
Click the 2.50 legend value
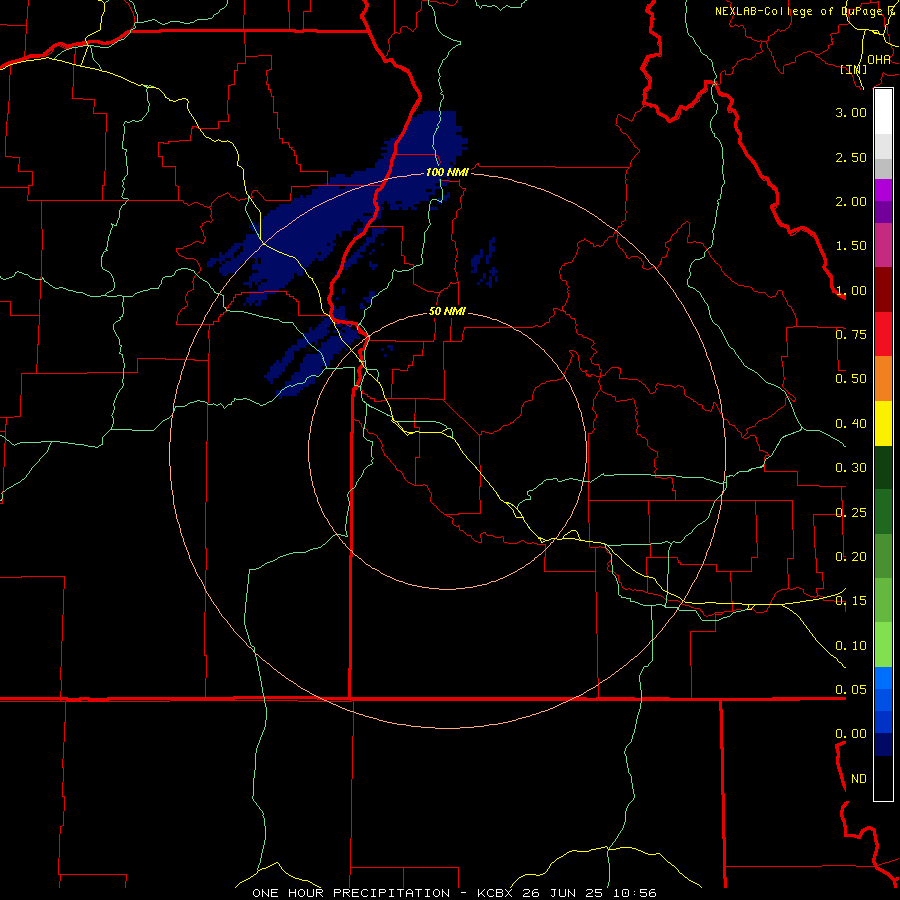tap(851, 157)
